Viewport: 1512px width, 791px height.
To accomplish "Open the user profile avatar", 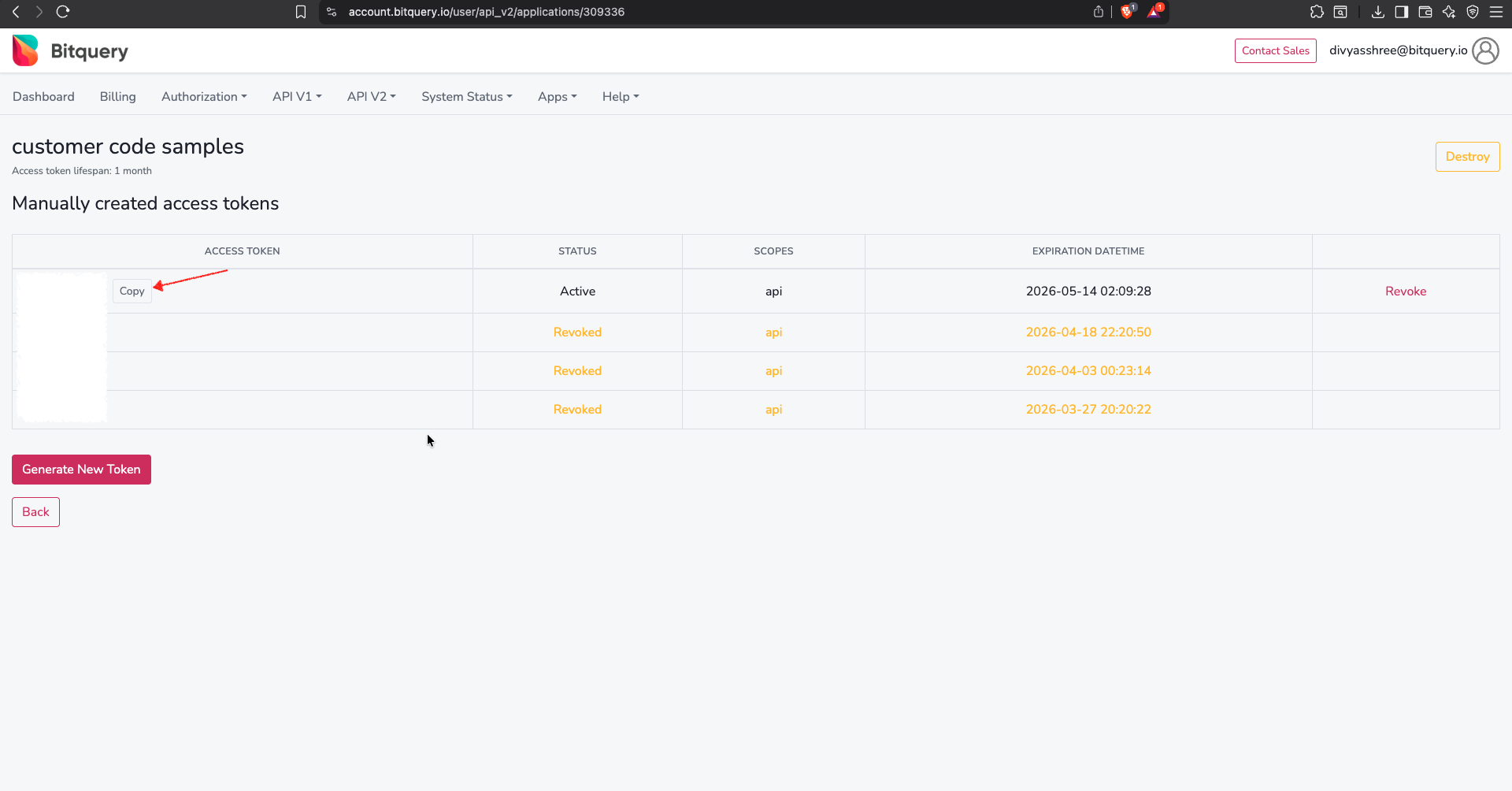I will coord(1485,50).
